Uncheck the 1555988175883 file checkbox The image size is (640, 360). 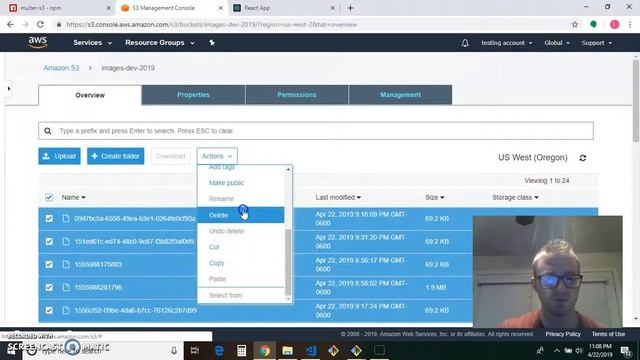click(x=49, y=264)
